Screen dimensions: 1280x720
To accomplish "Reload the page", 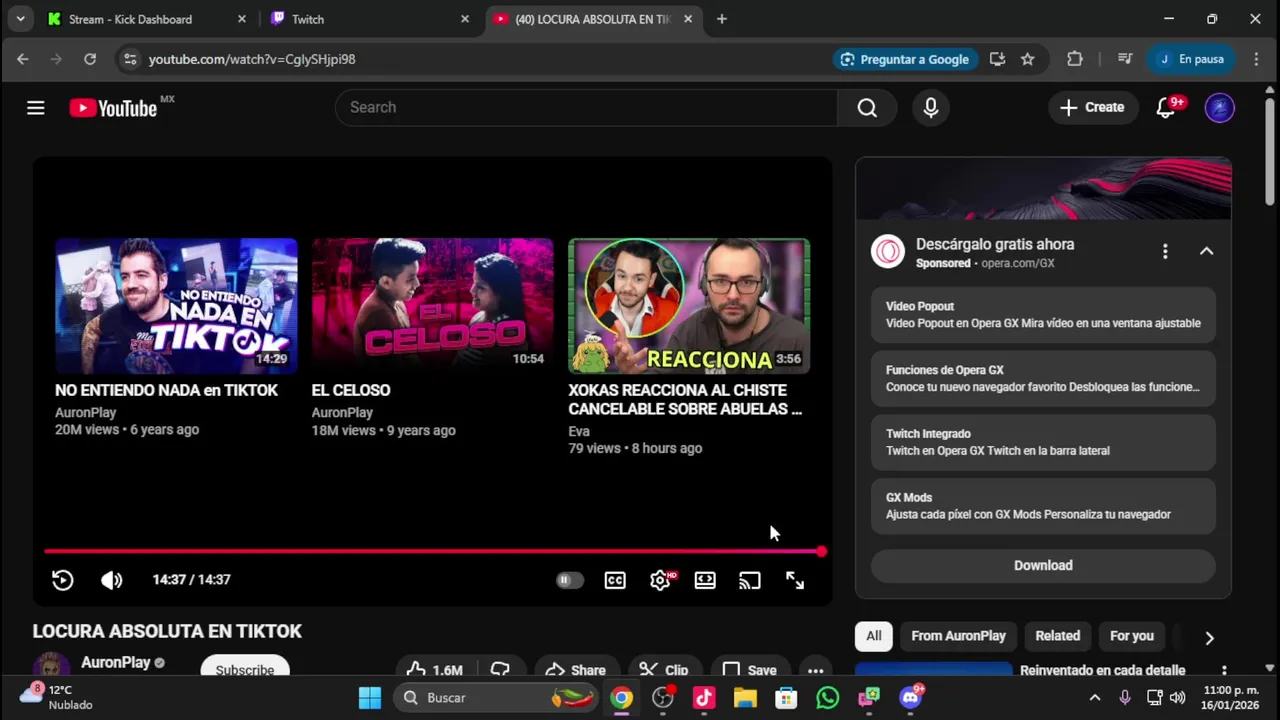I will point(90,59).
